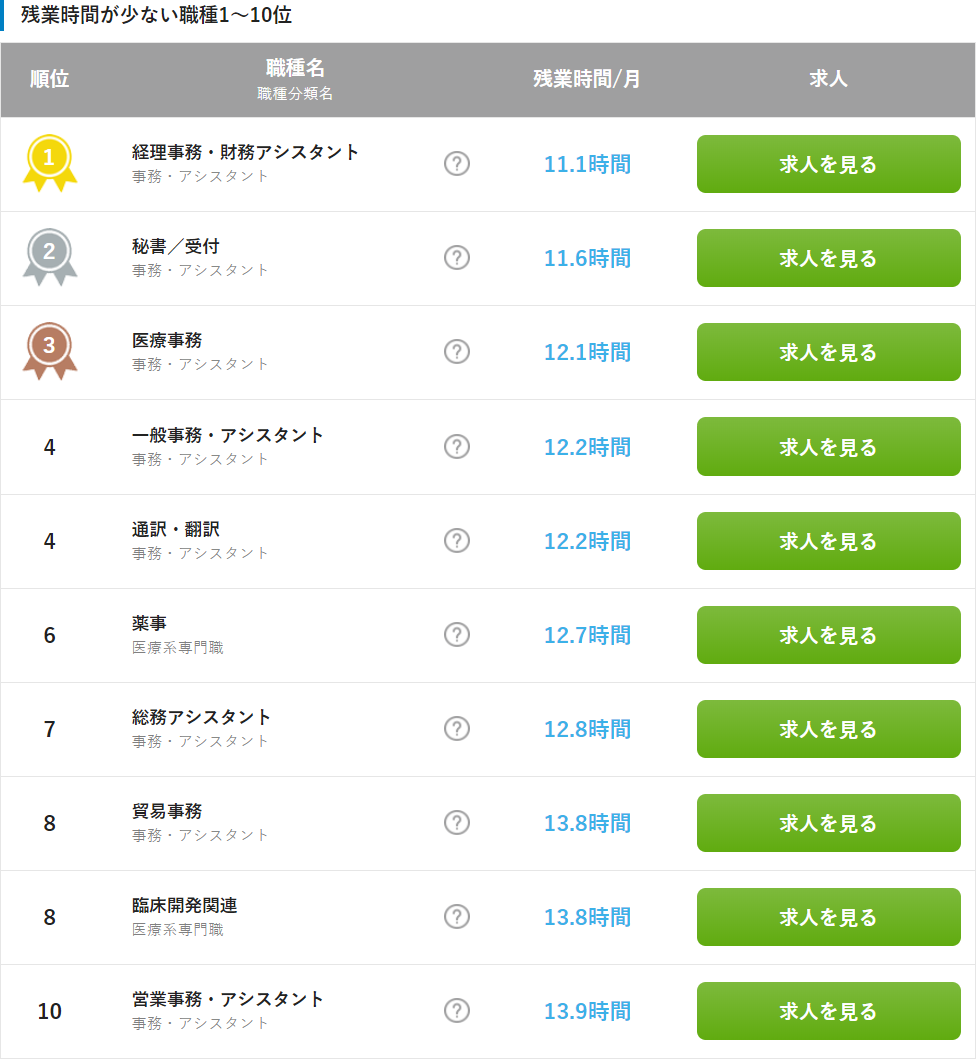Show help for 貿易事務
The height and width of the screenshot is (1059, 976).
(x=457, y=822)
